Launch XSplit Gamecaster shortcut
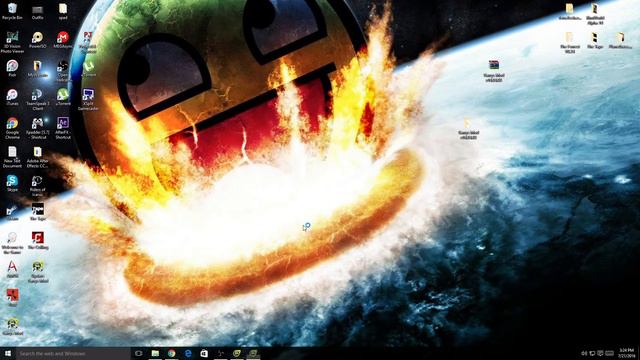 (88, 100)
